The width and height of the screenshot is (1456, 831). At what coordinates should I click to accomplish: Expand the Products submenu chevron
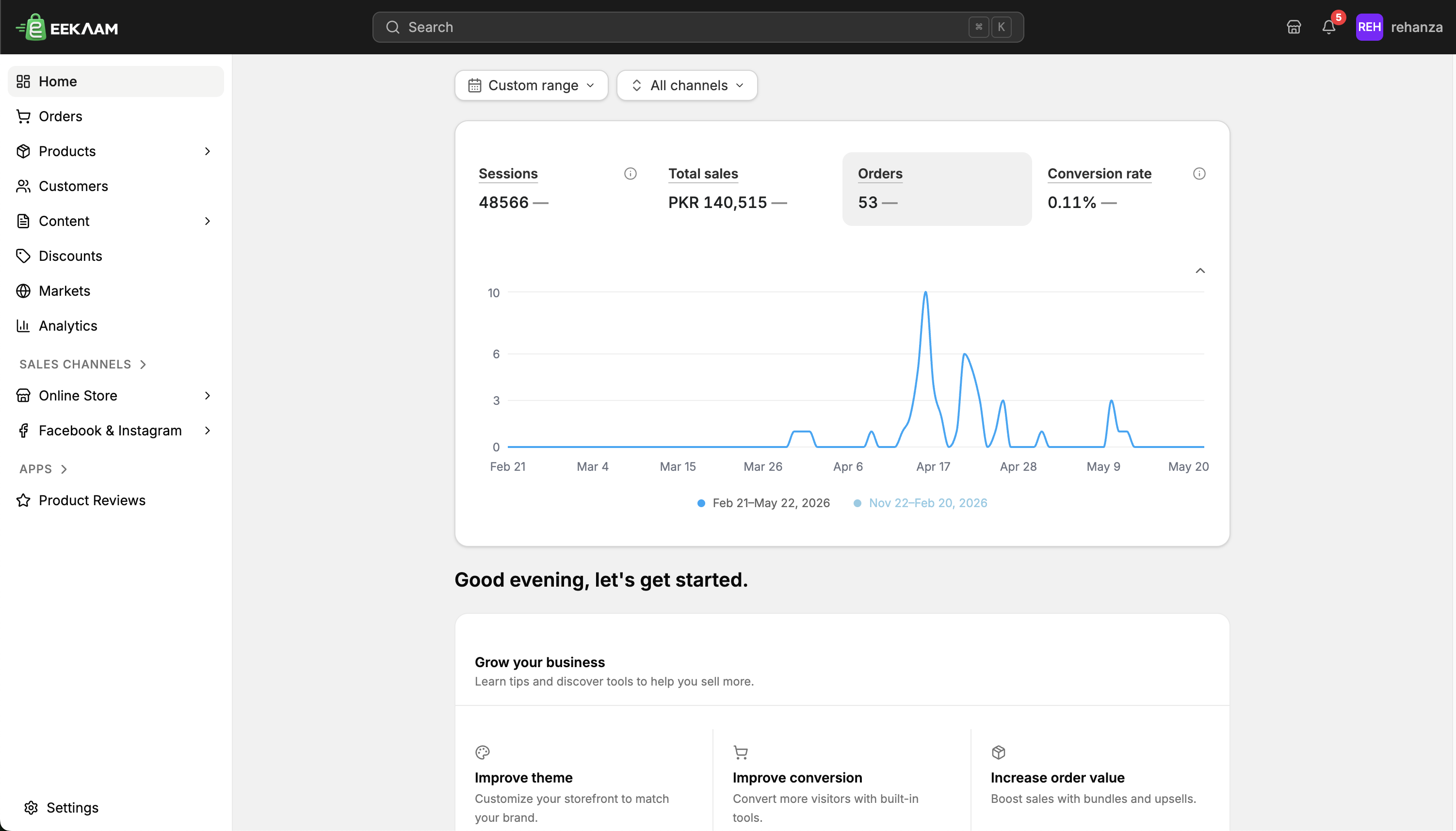tap(208, 151)
